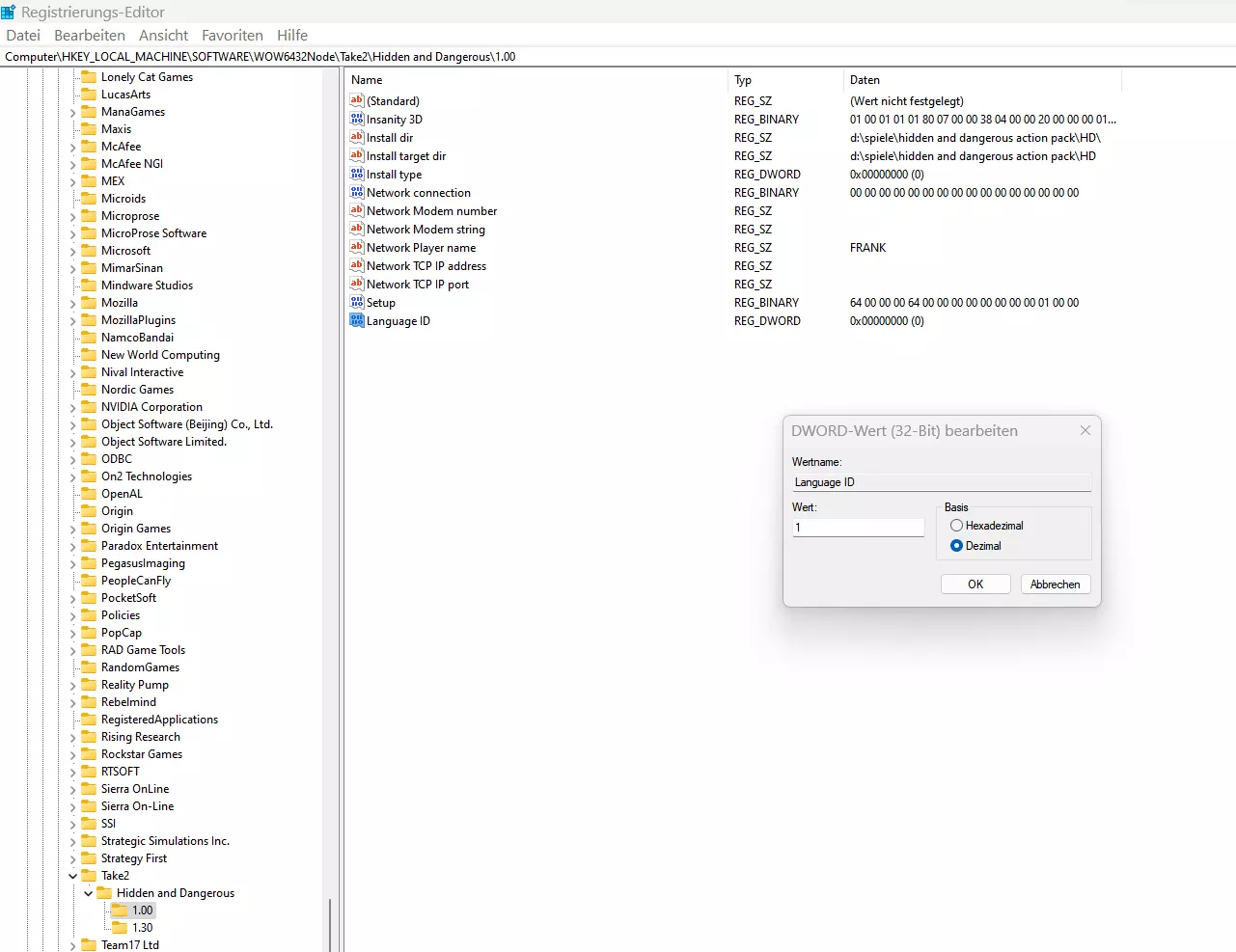Viewport: 1236px width, 952px height.
Task: Click the Language ID DWORD icon
Action: pos(356,320)
